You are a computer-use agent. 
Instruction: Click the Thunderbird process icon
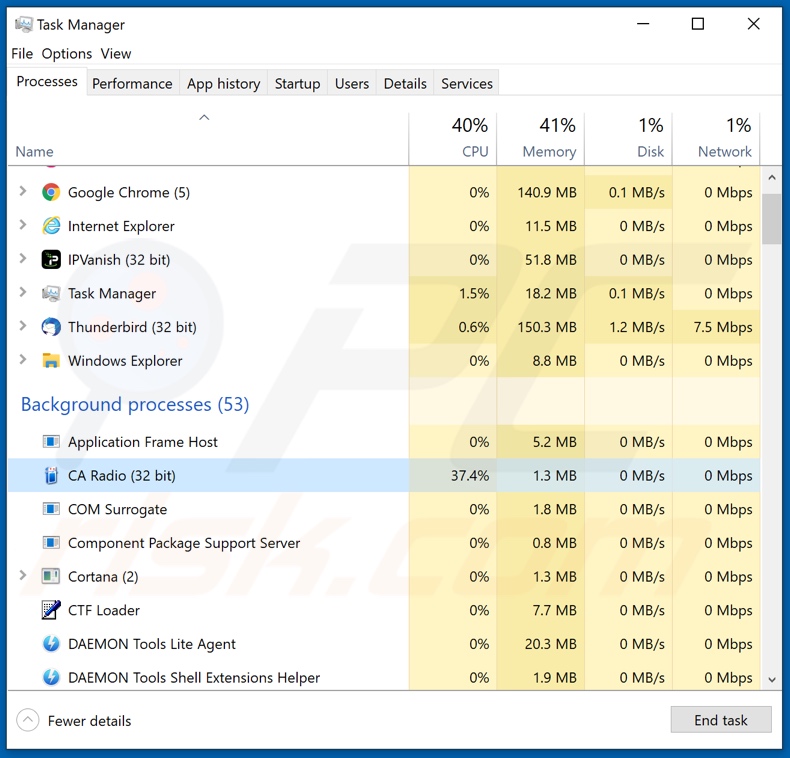click(x=51, y=327)
